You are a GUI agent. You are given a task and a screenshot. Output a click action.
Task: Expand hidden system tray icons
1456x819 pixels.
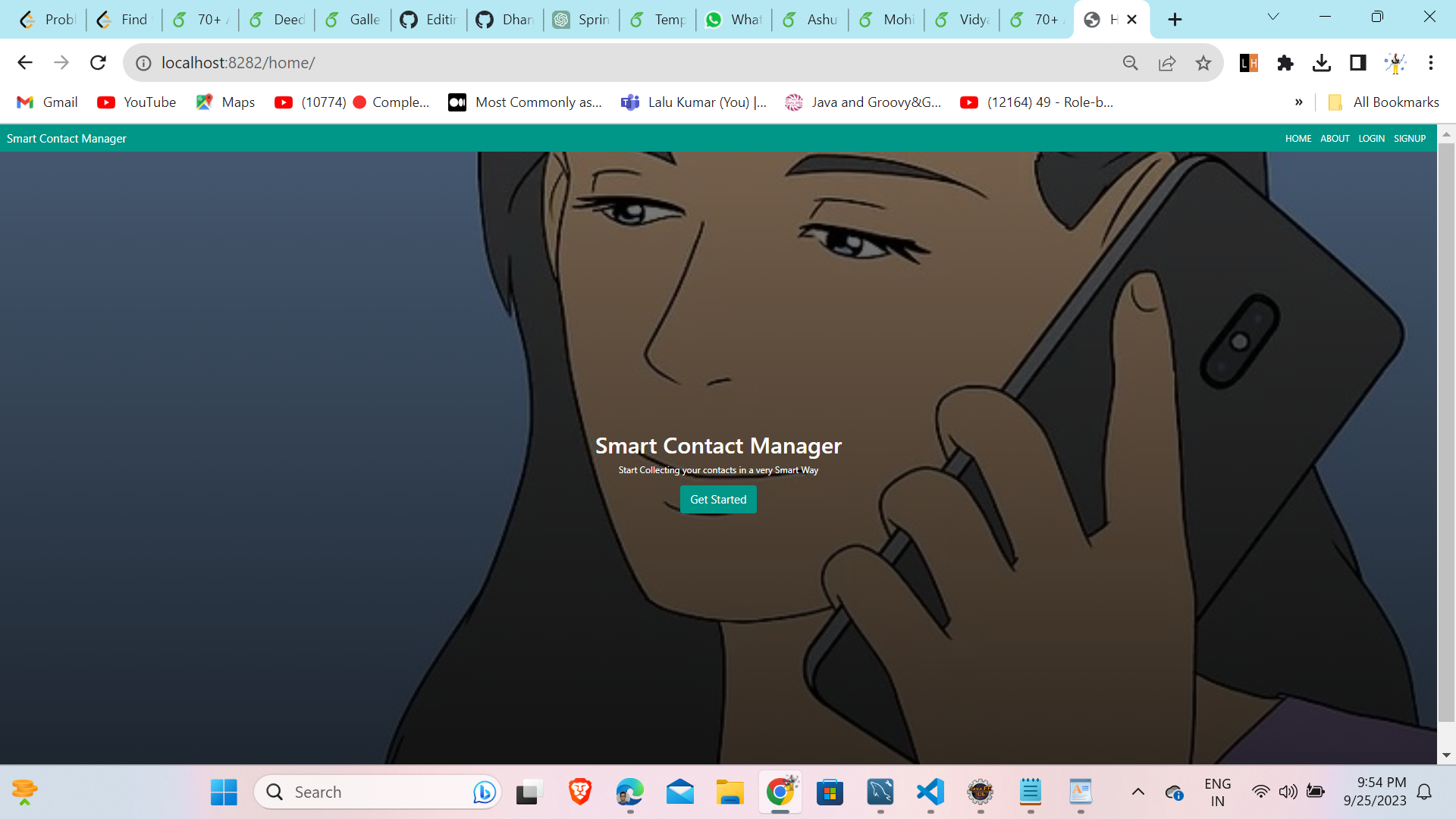(1138, 792)
